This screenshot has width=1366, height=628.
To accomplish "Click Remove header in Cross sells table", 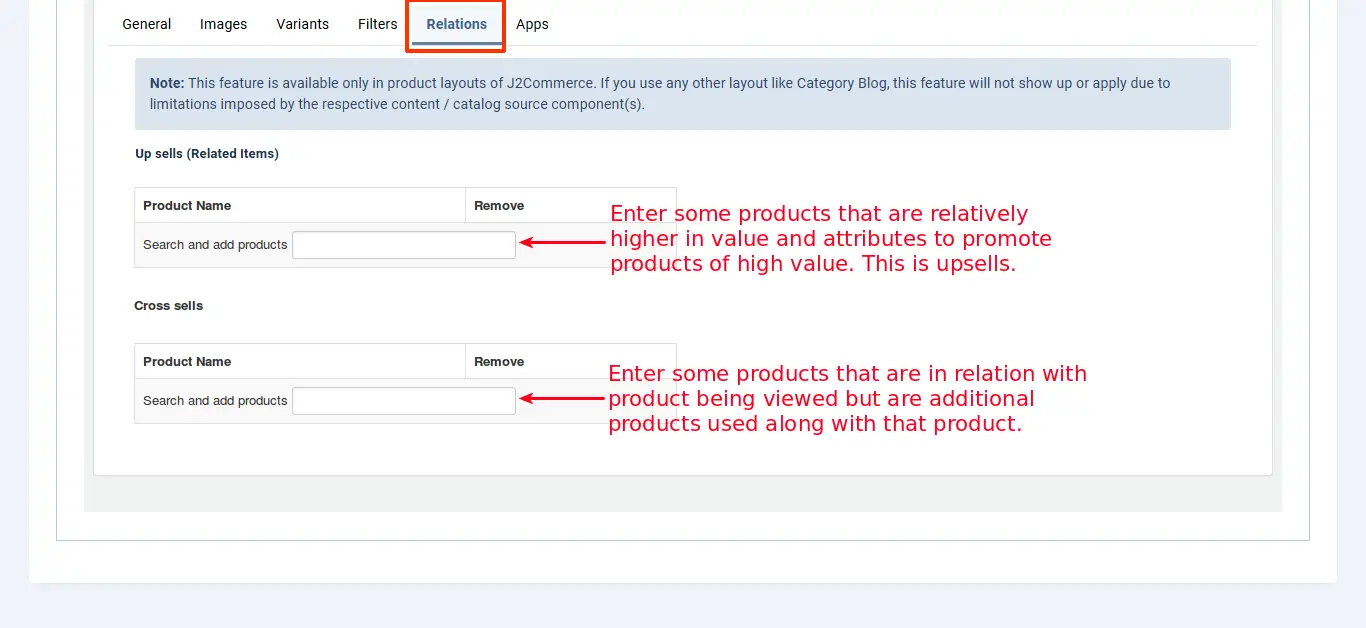I will pyautogui.click(x=499, y=362).
